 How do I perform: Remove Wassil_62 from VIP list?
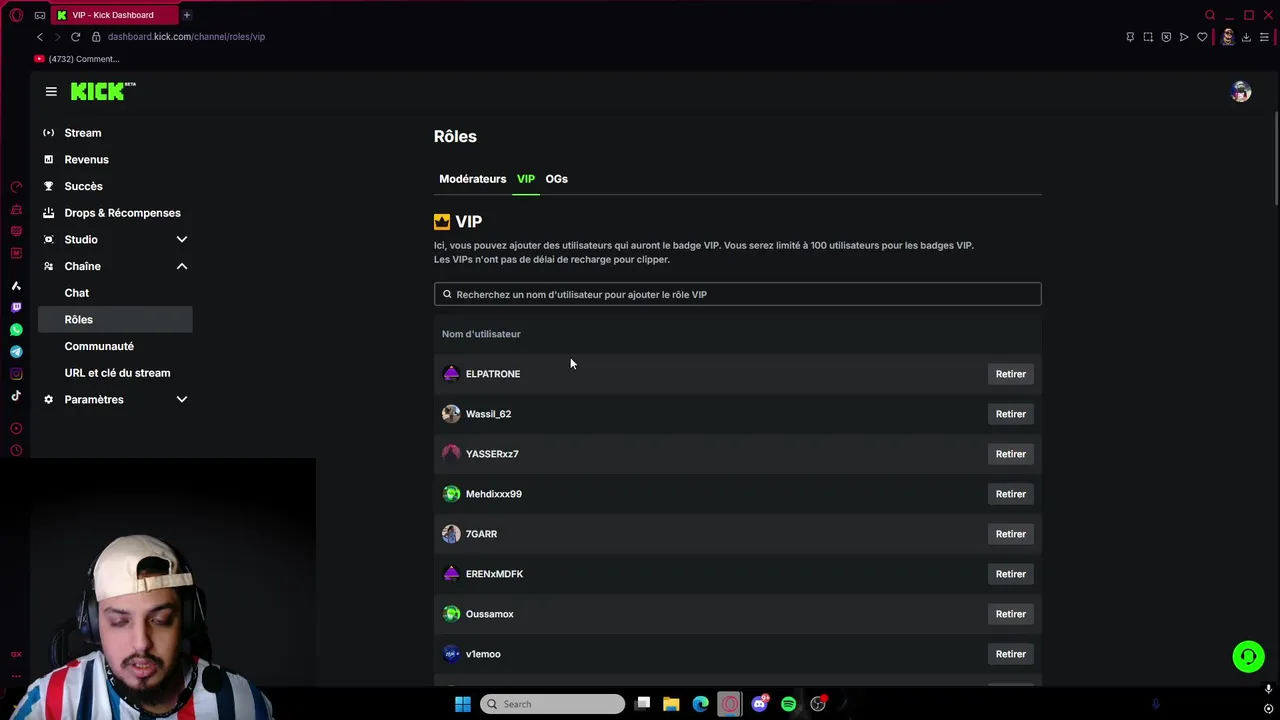(x=1010, y=414)
